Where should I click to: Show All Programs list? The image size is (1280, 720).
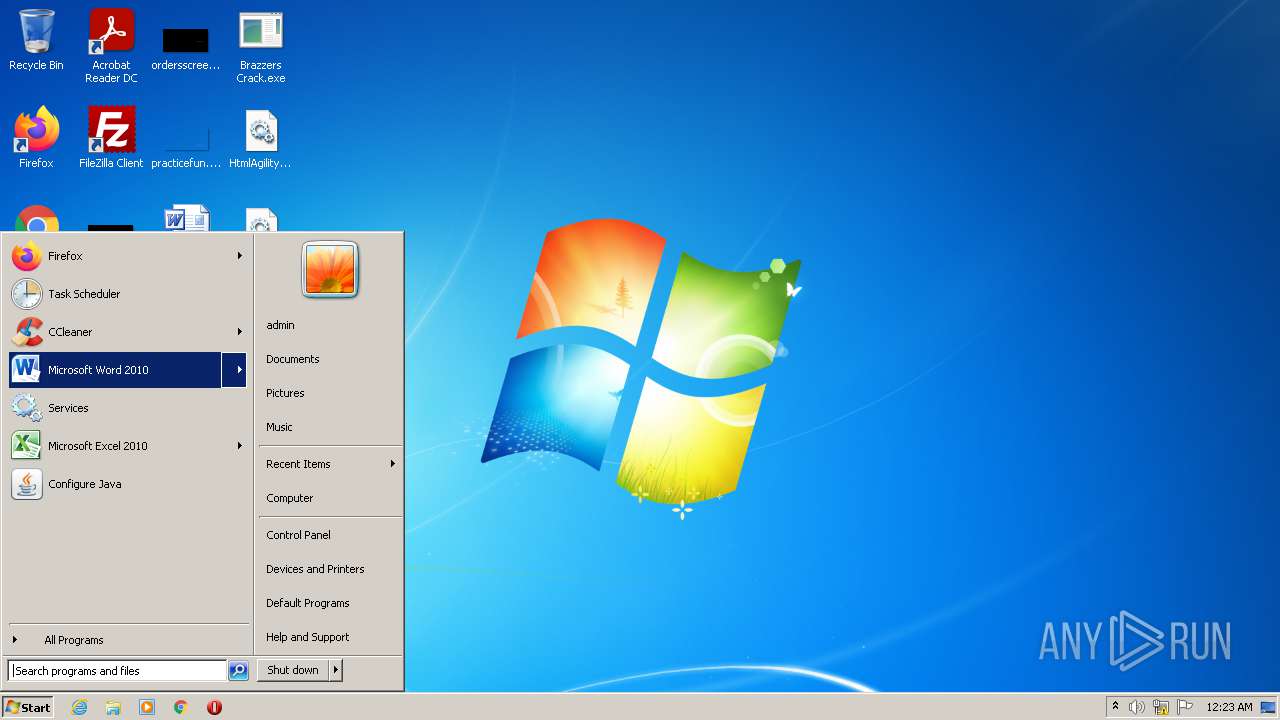pyautogui.click(x=128, y=640)
